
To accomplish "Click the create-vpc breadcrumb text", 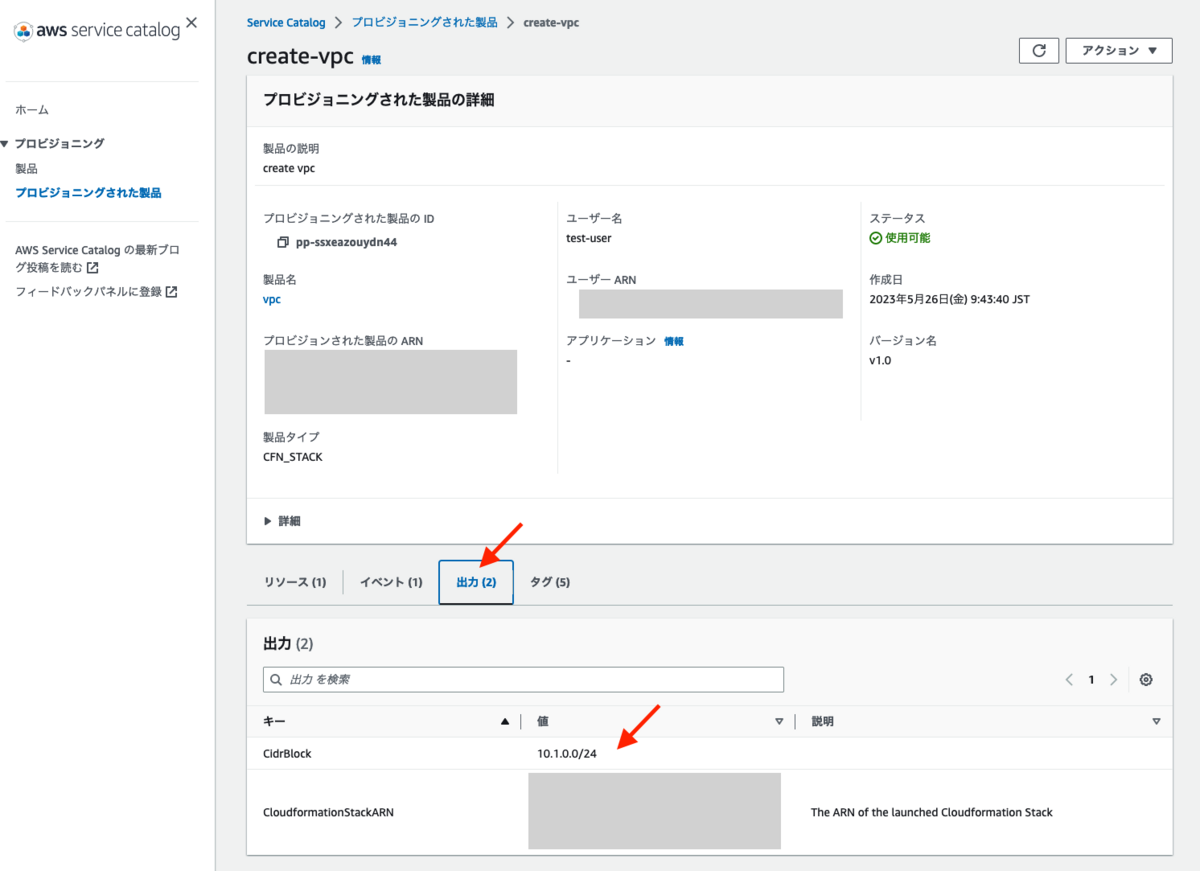I will pos(551,22).
